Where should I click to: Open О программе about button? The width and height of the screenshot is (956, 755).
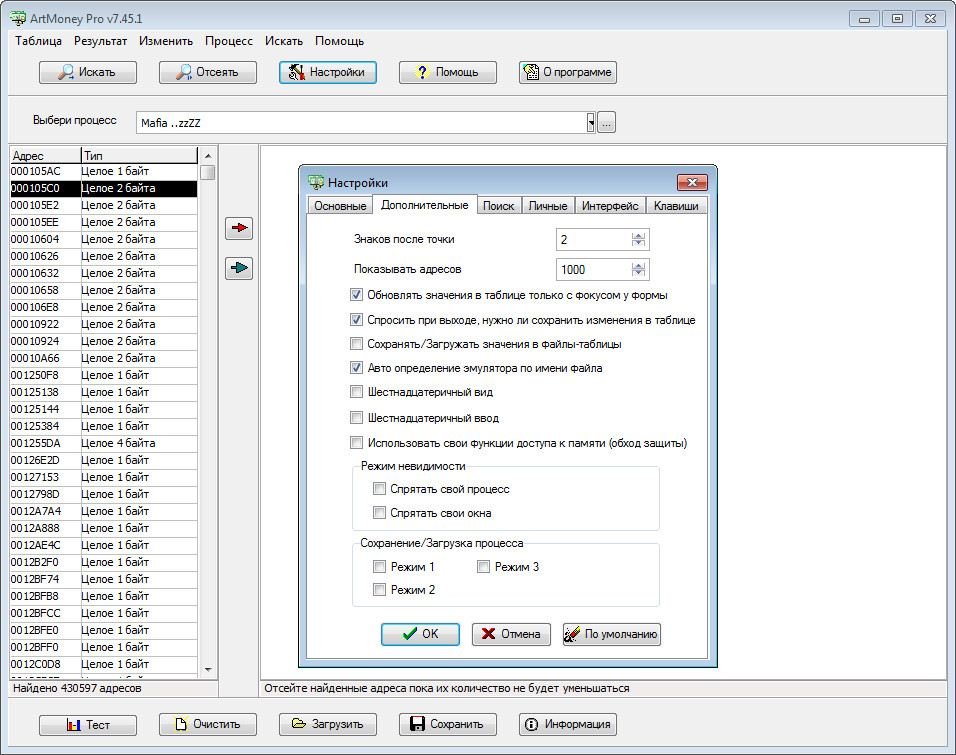tap(567, 72)
